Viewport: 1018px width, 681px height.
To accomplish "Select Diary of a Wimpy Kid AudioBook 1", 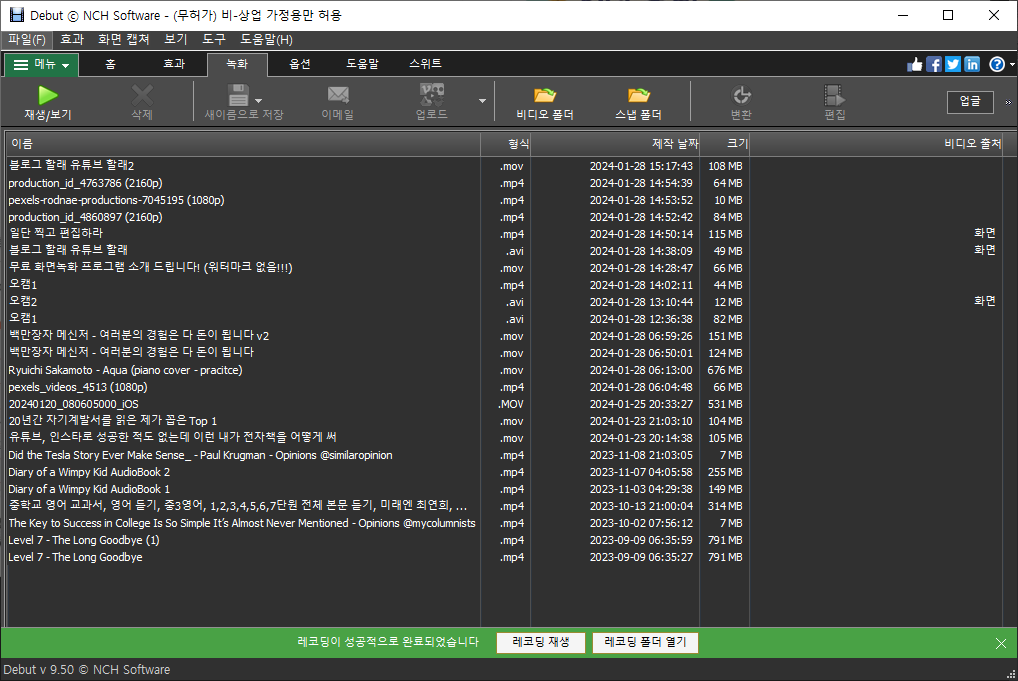I will tap(89, 489).
